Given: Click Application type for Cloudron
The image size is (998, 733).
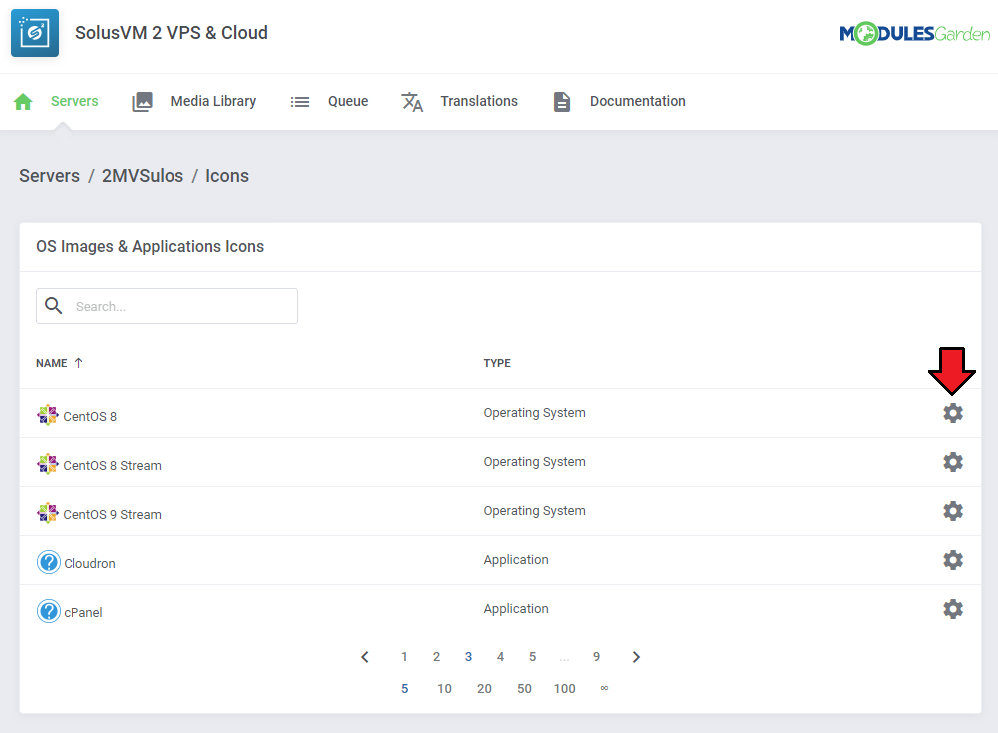Looking at the screenshot, I should tap(516, 559).
